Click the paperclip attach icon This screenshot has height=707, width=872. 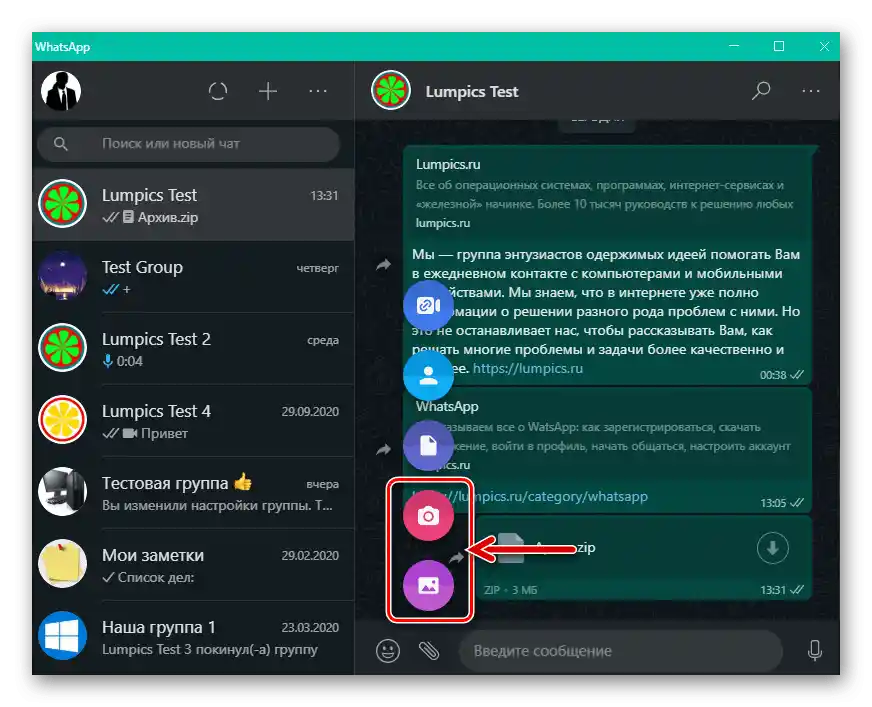click(x=429, y=650)
